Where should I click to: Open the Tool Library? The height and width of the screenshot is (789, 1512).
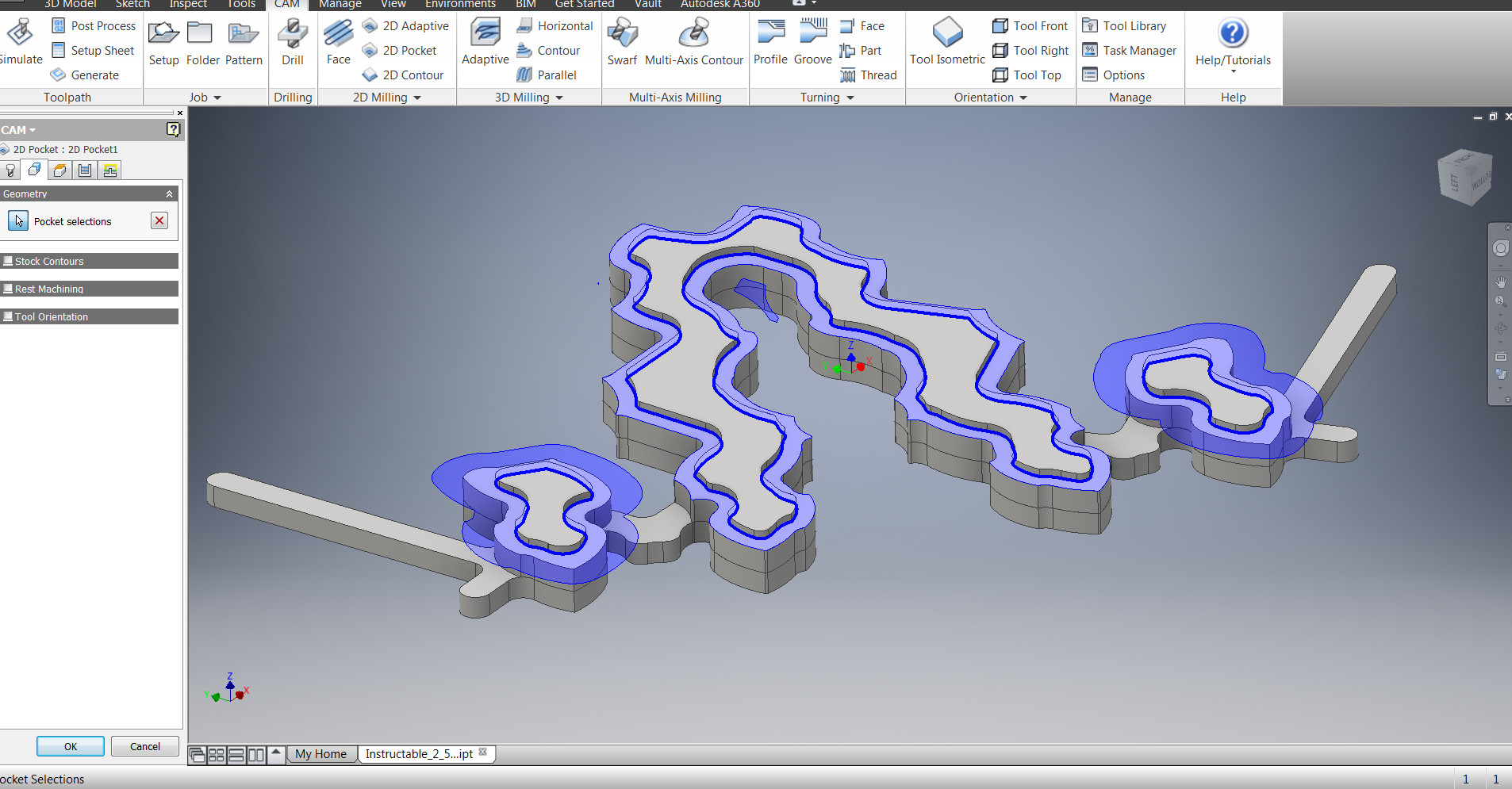pos(1124,25)
